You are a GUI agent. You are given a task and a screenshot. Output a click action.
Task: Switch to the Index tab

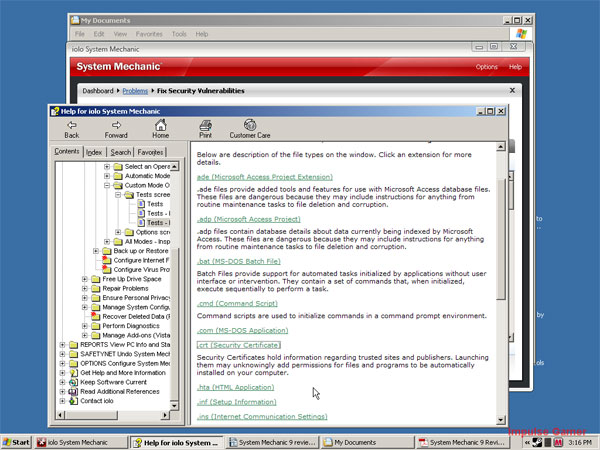pyautogui.click(x=94, y=152)
